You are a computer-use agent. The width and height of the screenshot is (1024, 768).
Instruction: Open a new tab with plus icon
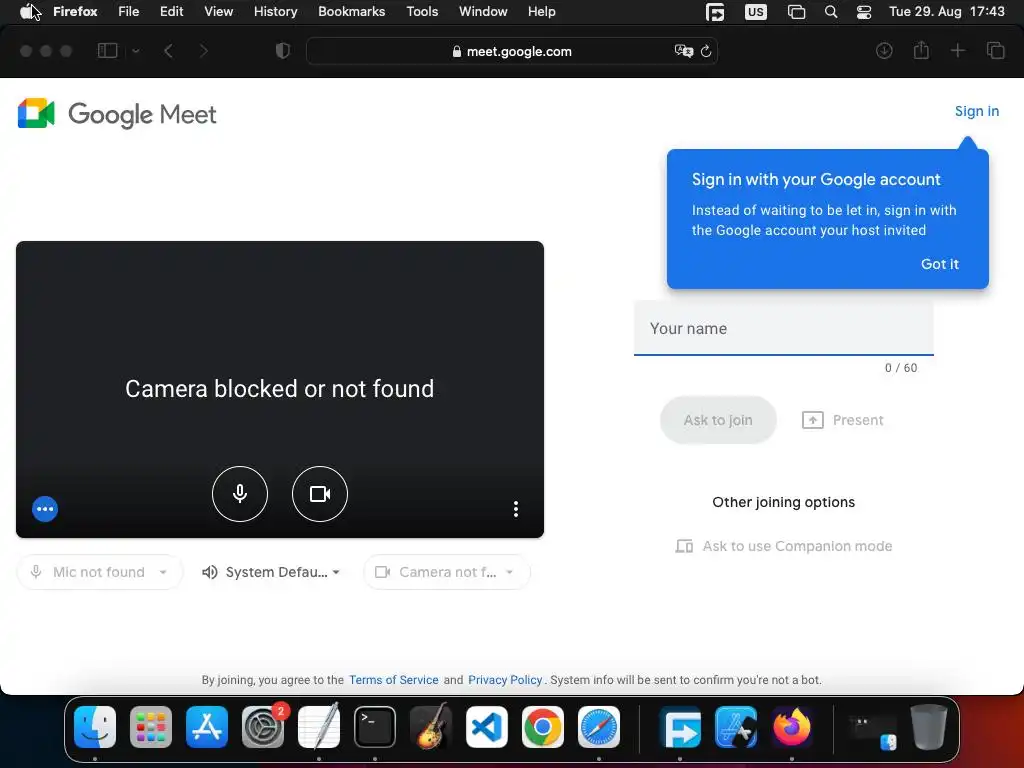(957, 50)
